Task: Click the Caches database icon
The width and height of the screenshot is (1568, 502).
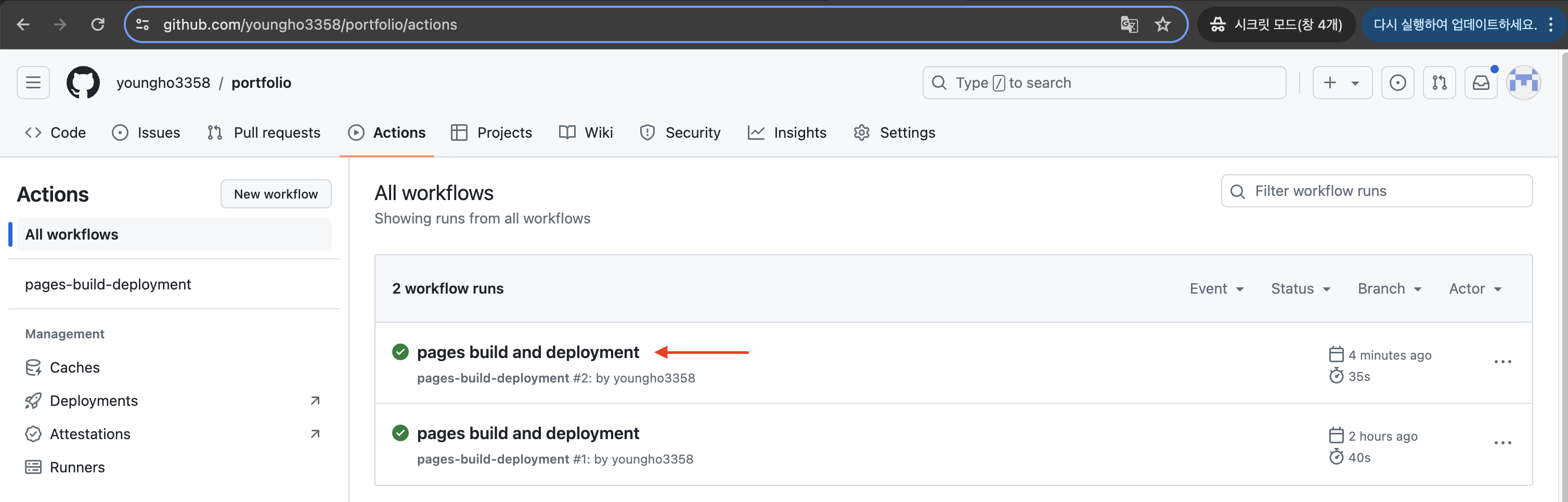Action: point(33,367)
